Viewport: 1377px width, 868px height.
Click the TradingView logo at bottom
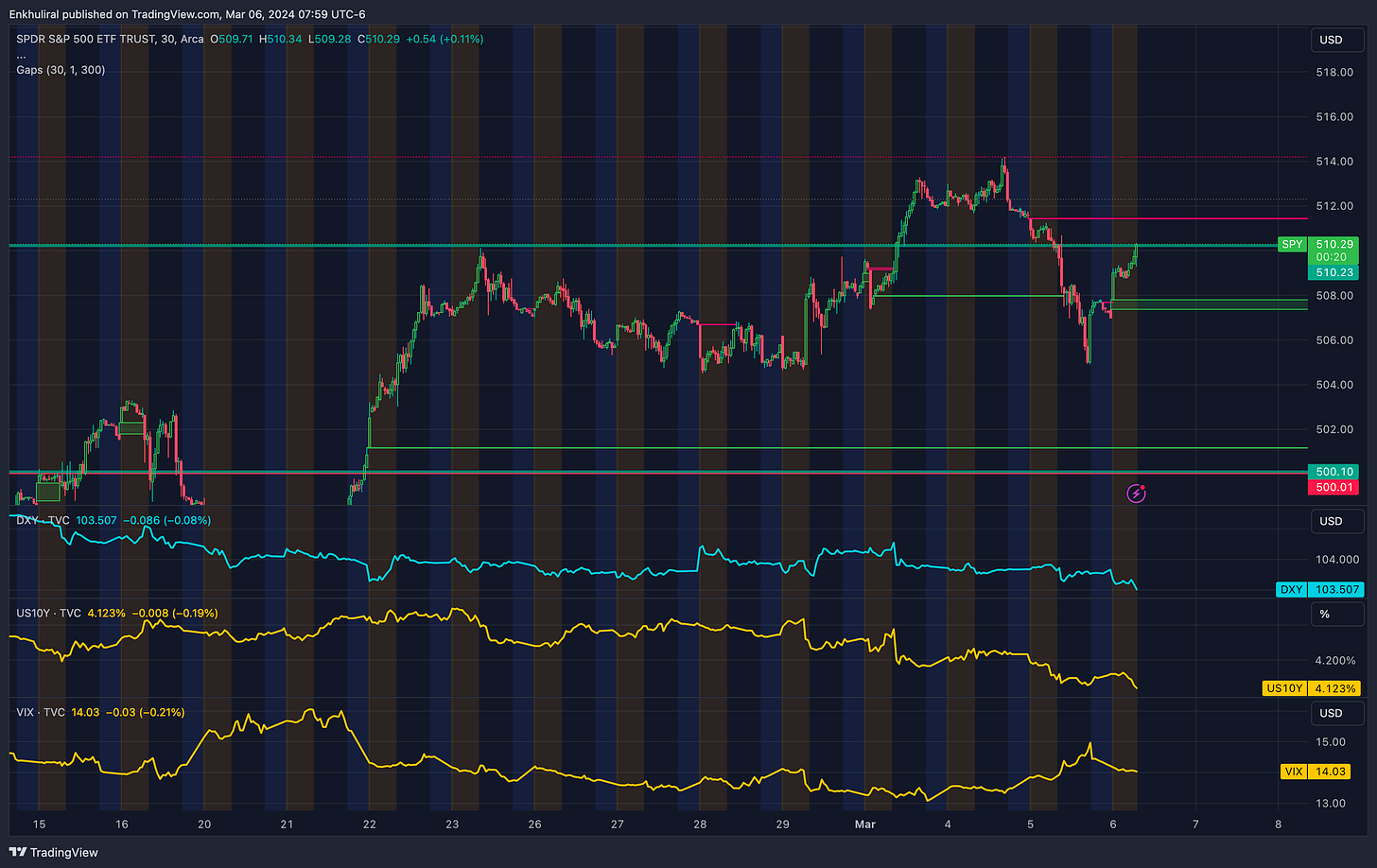(55, 852)
